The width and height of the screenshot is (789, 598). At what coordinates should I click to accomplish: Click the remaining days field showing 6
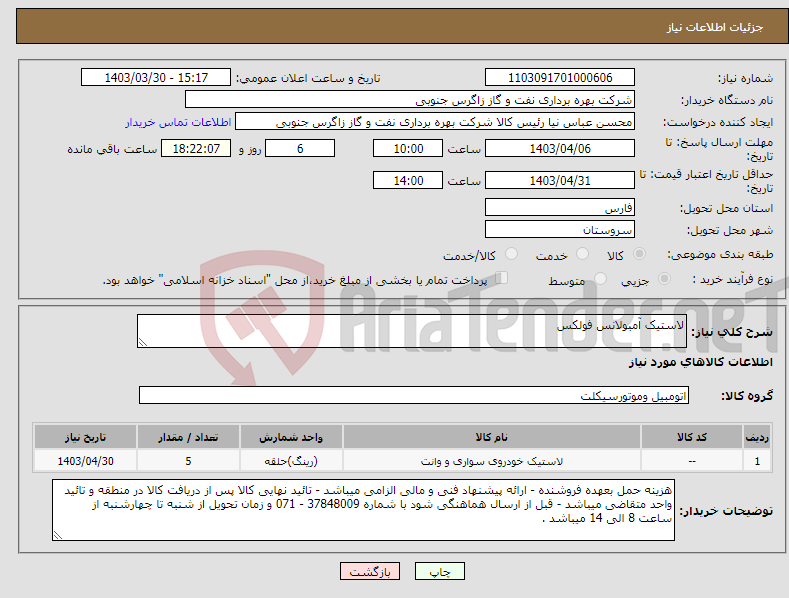click(300, 148)
